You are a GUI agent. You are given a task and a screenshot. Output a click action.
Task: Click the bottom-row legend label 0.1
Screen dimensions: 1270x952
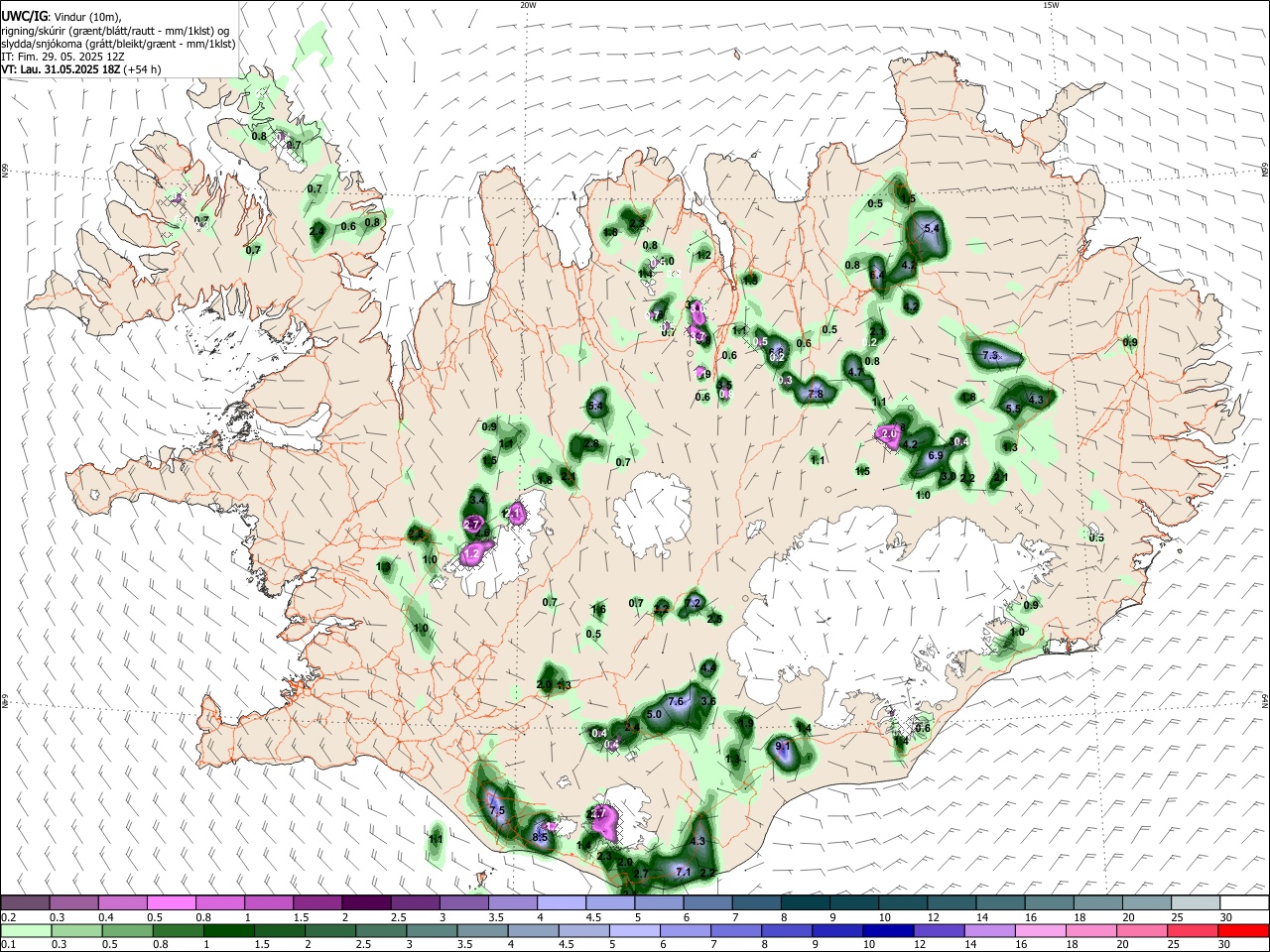pyautogui.click(x=8, y=945)
